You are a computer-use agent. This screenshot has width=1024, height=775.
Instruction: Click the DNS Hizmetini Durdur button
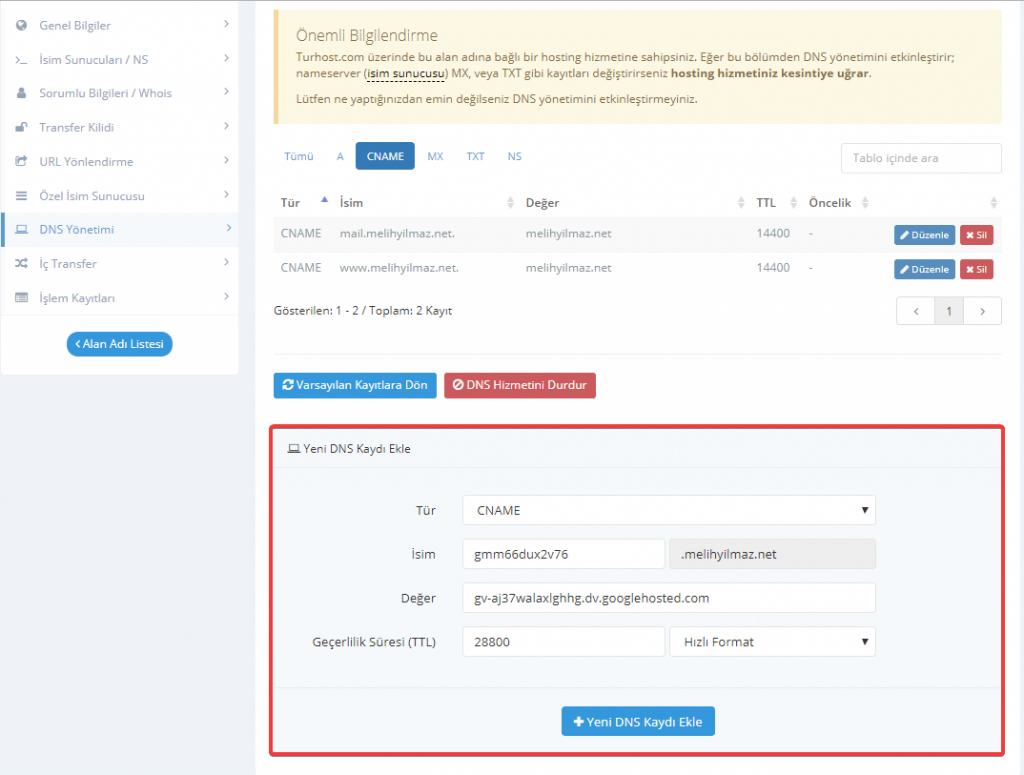pyautogui.click(x=520, y=385)
